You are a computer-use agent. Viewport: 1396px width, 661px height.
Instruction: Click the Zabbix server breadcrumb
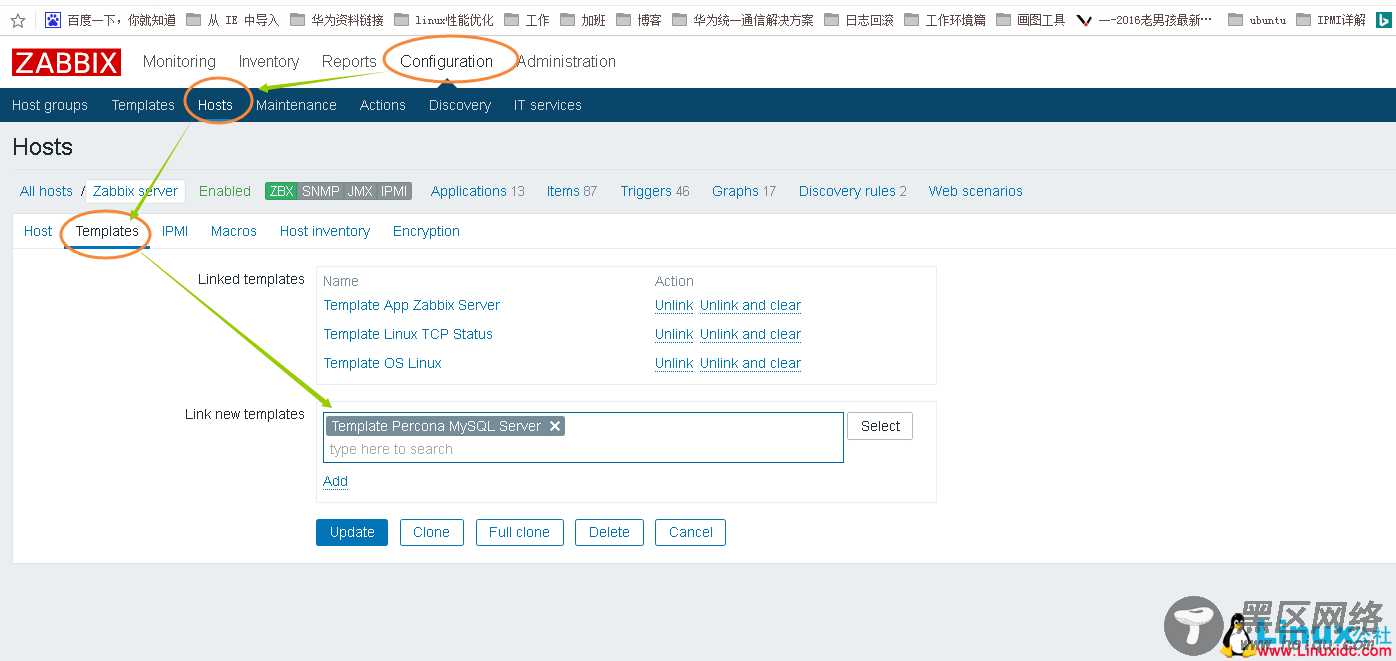point(136,191)
